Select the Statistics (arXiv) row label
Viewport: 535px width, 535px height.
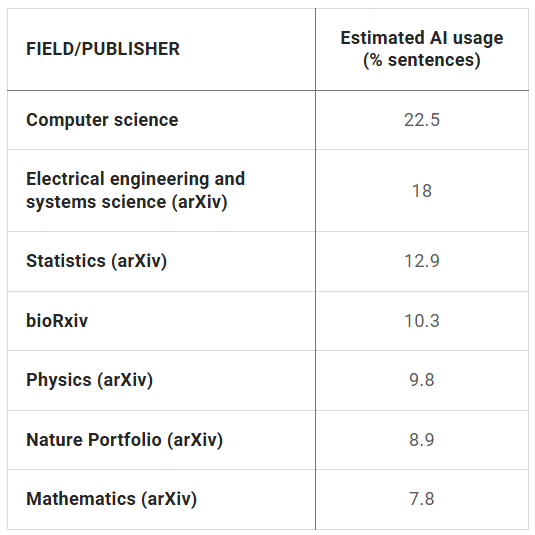(97, 261)
